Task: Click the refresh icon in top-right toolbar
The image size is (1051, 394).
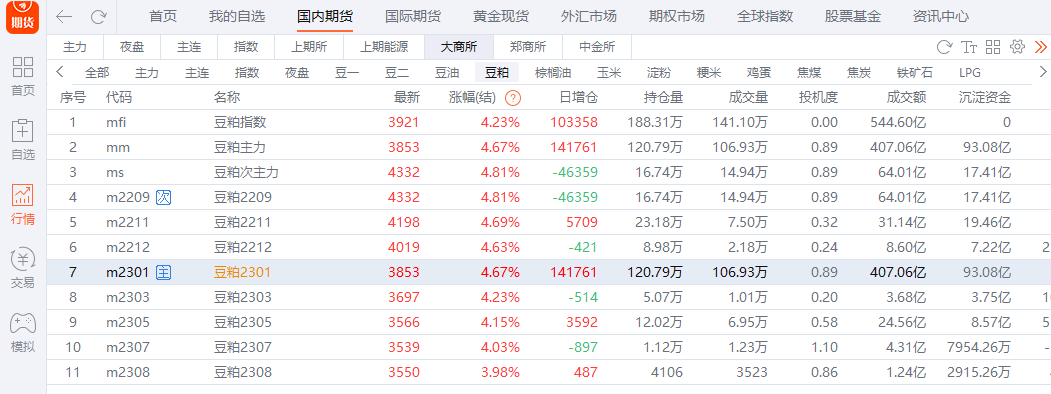Action: click(x=944, y=47)
